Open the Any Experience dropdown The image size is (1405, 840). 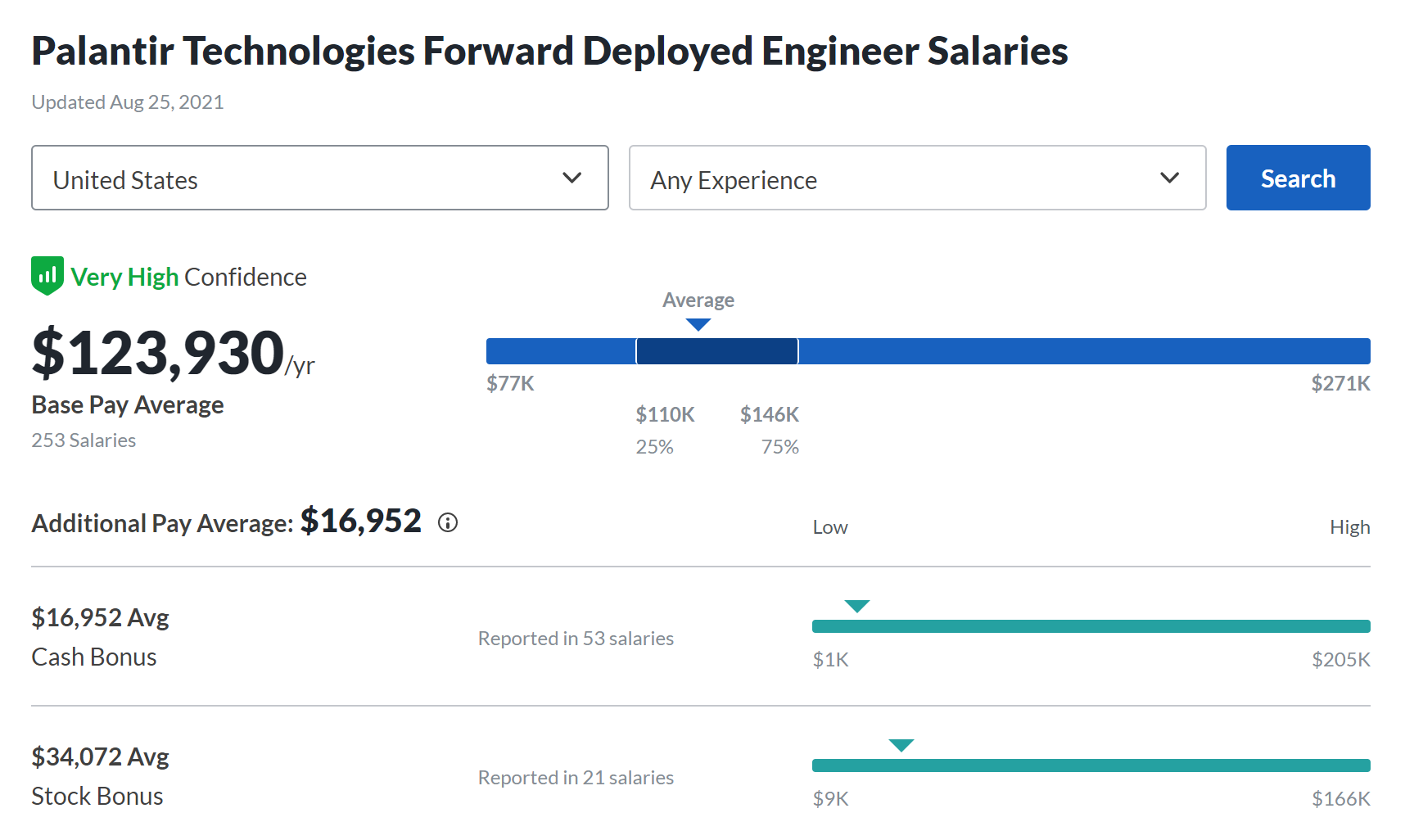pos(917,178)
